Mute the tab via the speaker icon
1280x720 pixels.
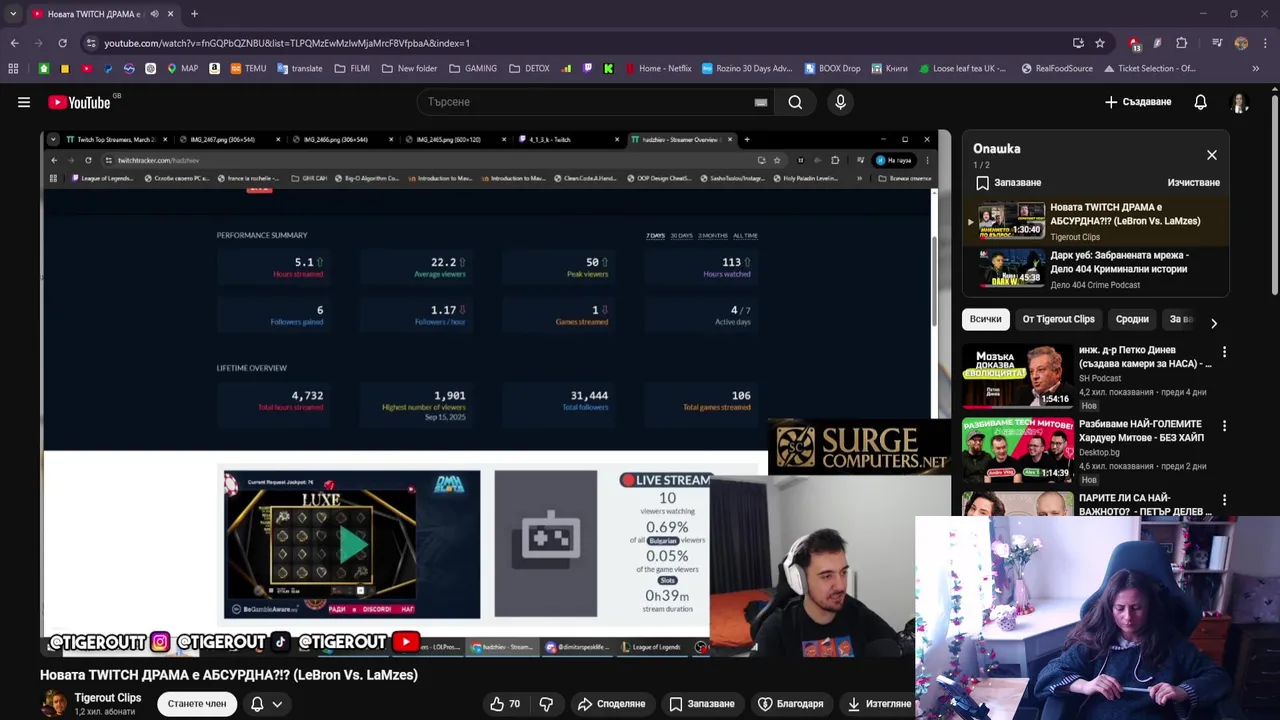(154, 14)
